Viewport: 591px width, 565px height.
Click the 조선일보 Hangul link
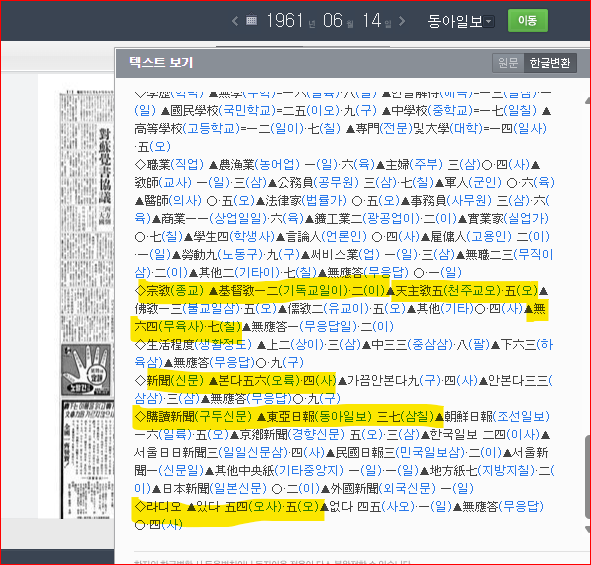(x=521, y=416)
